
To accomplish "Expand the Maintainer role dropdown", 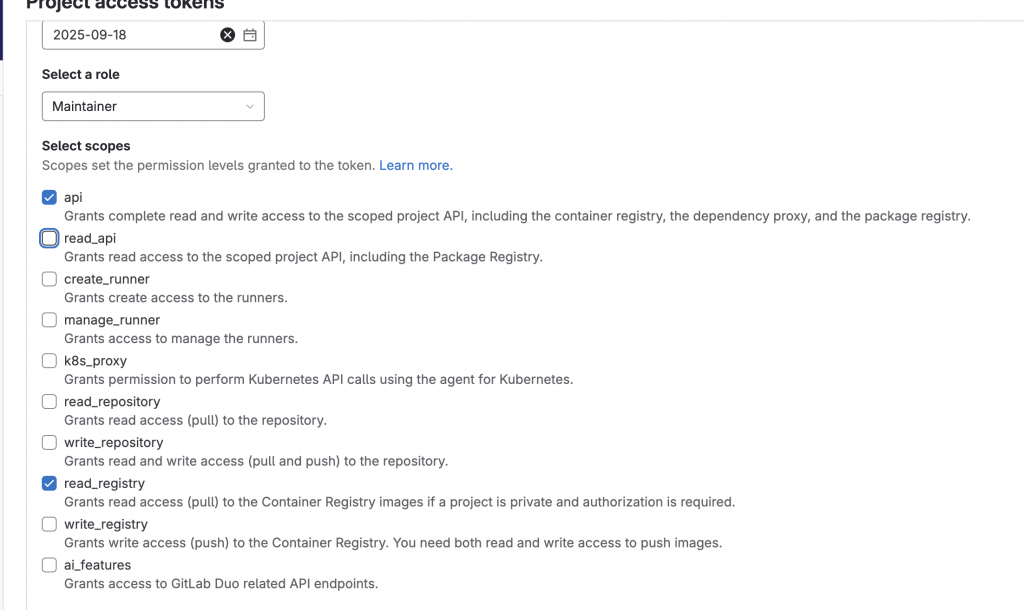I will click(153, 106).
